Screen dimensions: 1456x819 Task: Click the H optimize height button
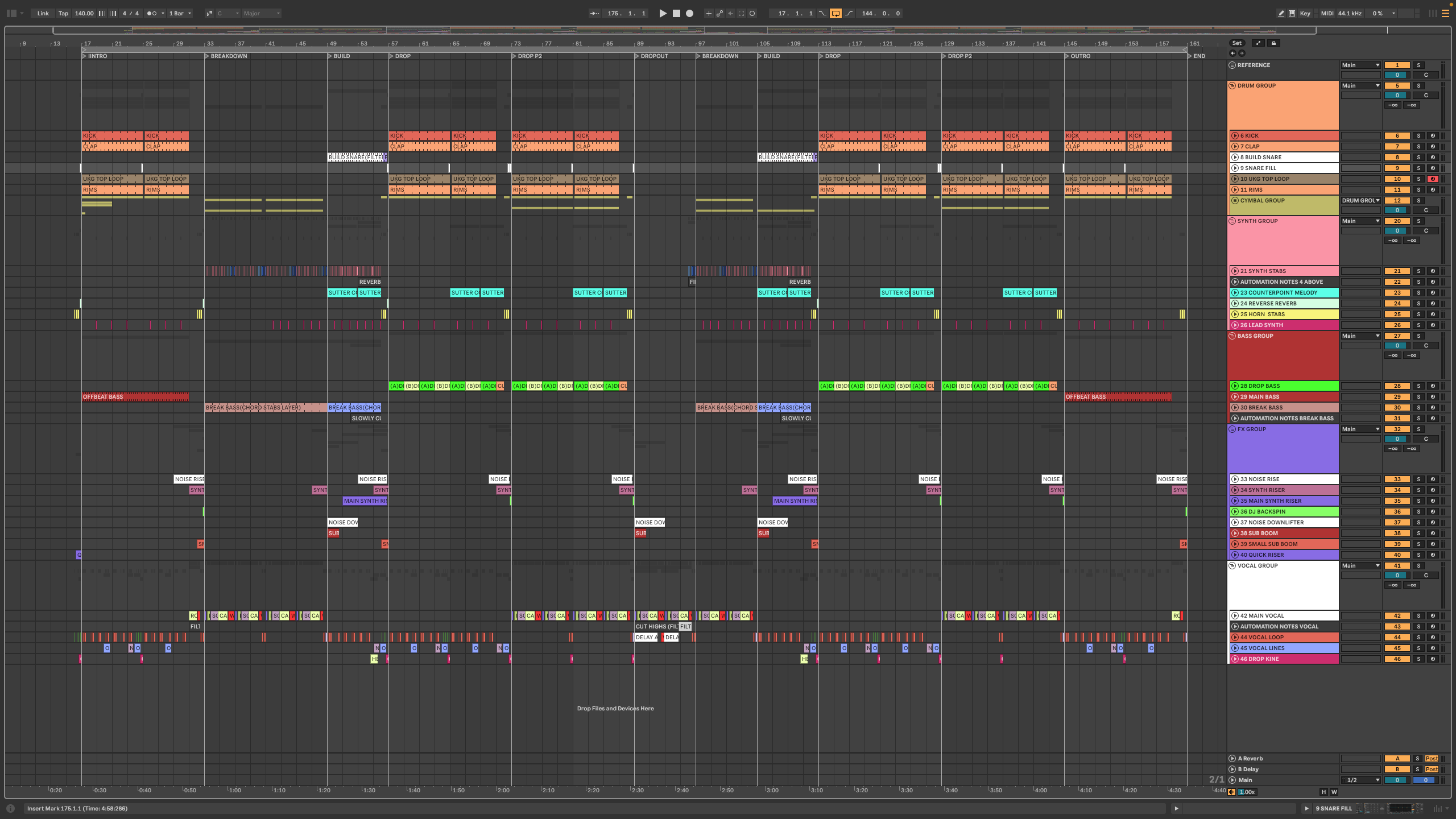pos(1323,792)
